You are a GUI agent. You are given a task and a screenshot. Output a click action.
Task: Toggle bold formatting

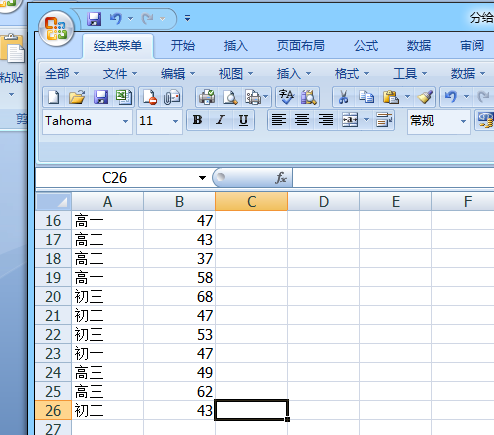coord(198,120)
